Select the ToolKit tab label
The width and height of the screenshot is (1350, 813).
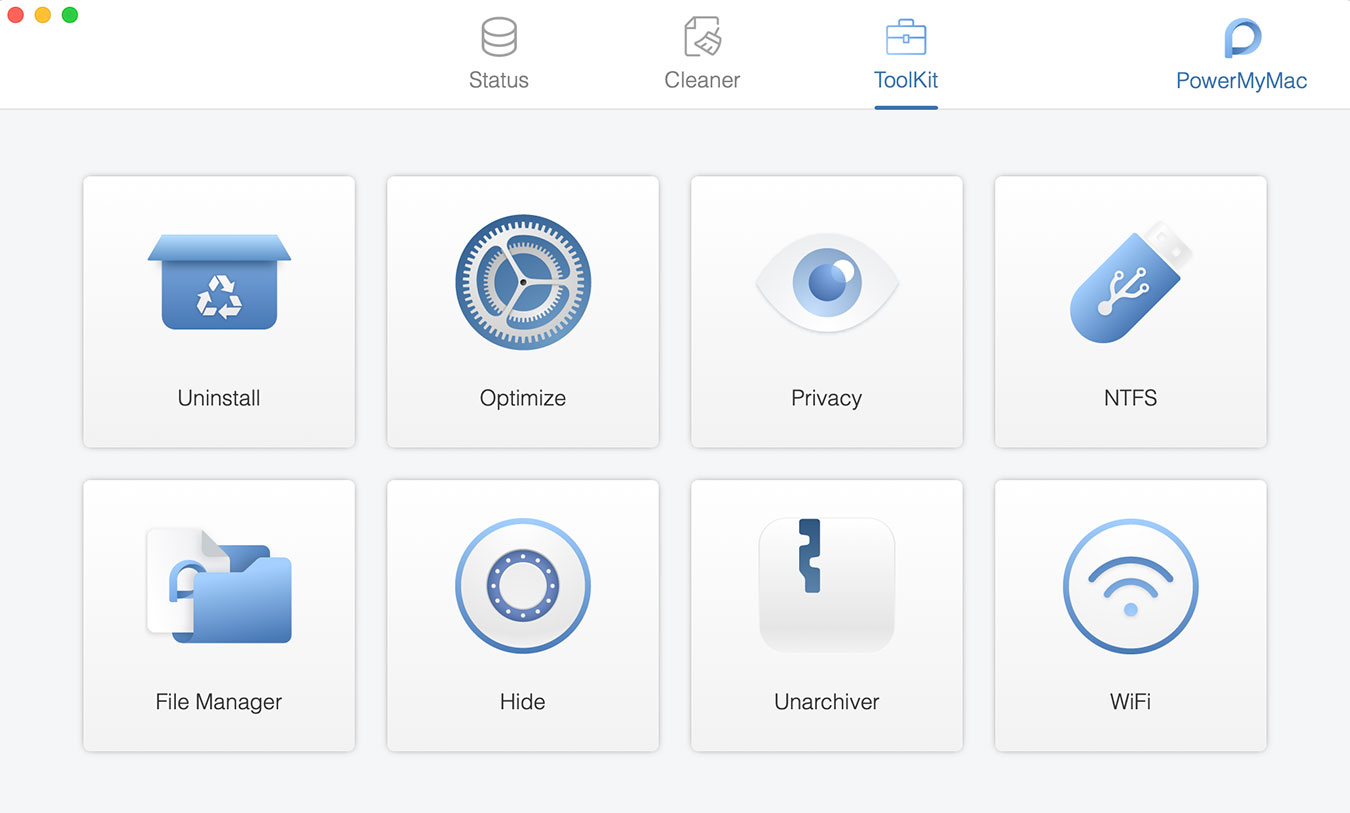pos(906,80)
